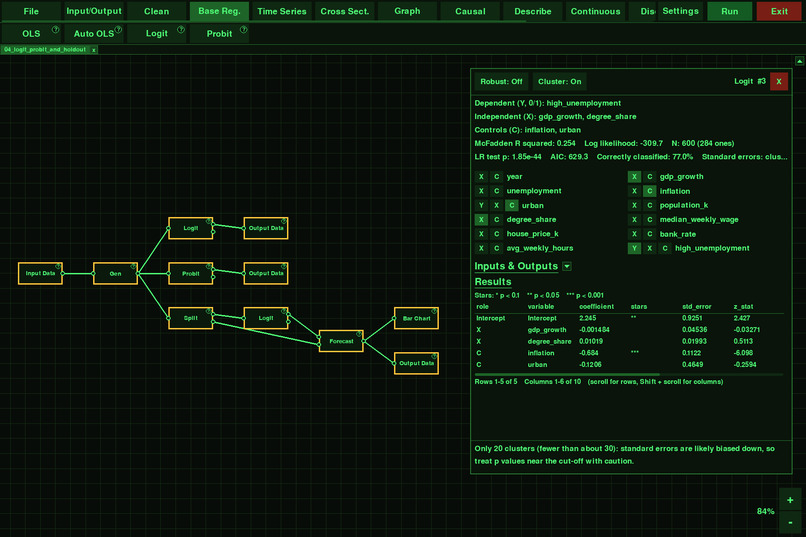Image resolution: width=806 pixels, height=537 pixels.
Task: Open the Input/Output tab
Action: pyautogui.click(x=94, y=11)
